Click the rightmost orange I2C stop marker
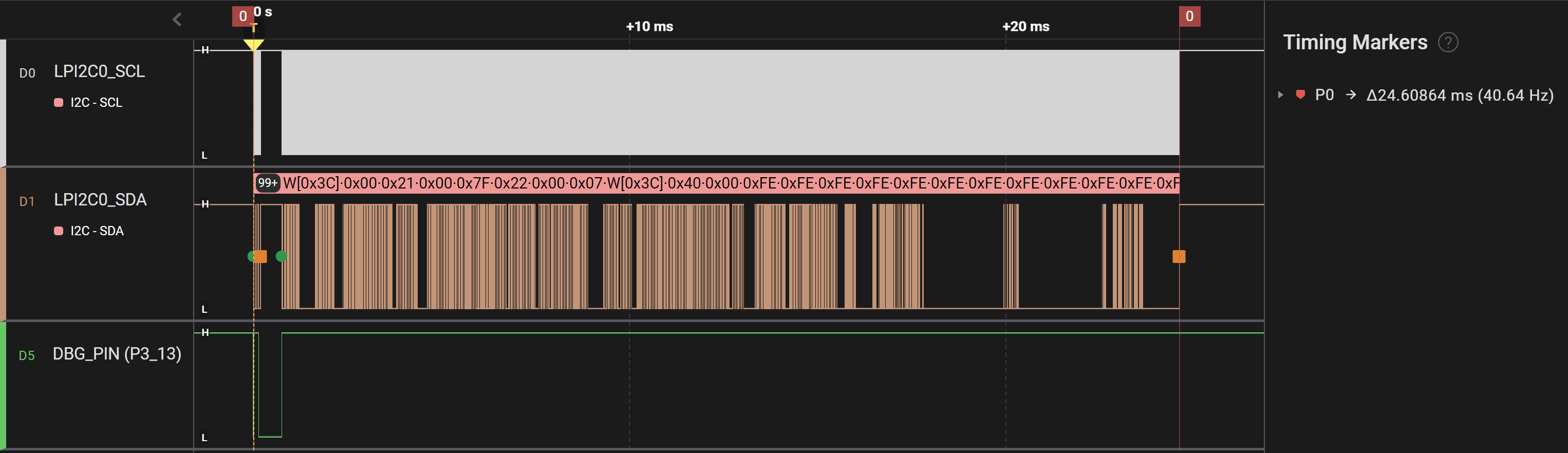 click(1179, 256)
